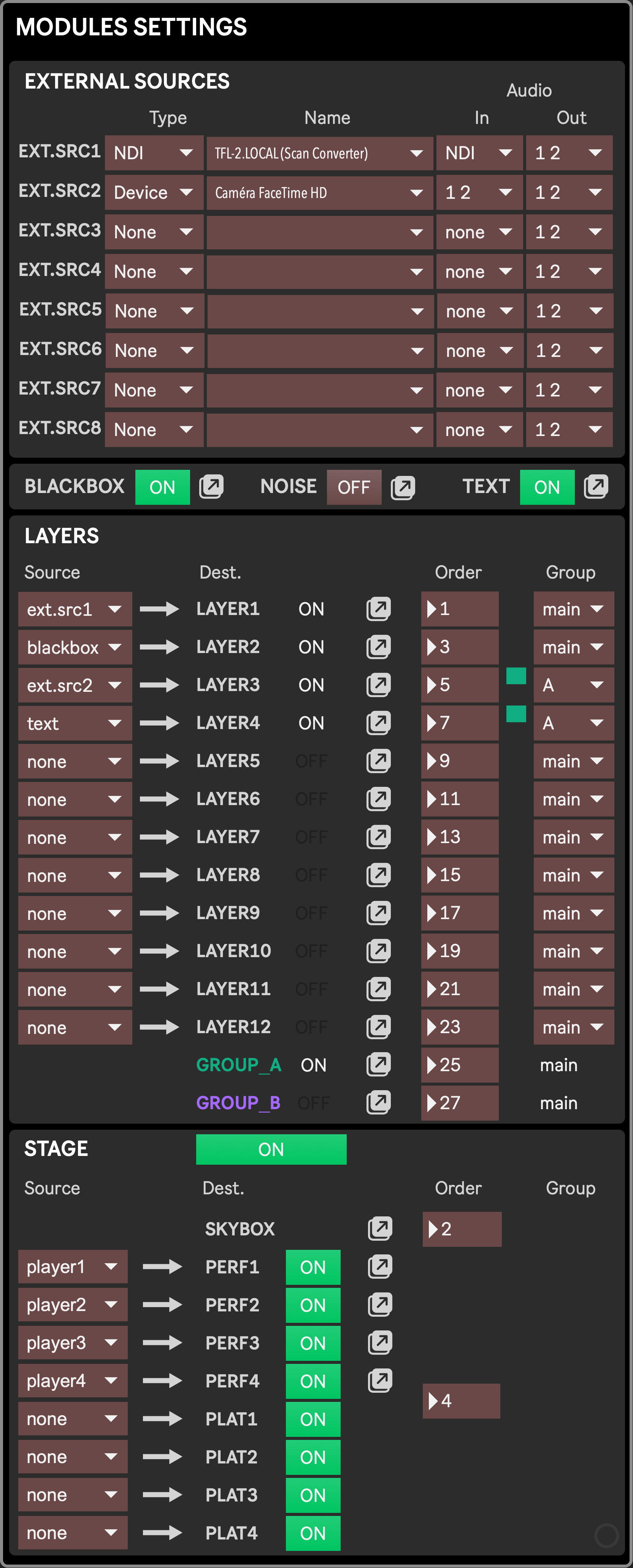Open EXT.SRC3 Audio In dropdown
This screenshot has width=633, height=1568.
480,232
